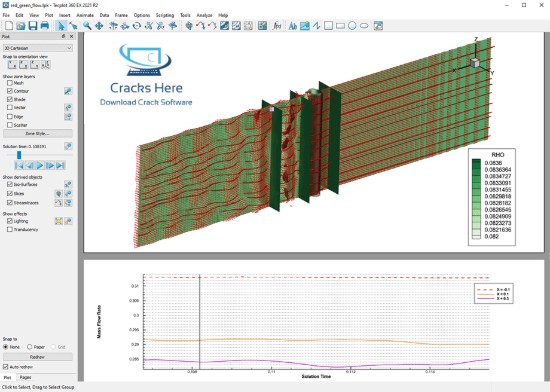This screenshot has width=550, height=392.
Task: Open the File menu
Action: click(6, 15)
